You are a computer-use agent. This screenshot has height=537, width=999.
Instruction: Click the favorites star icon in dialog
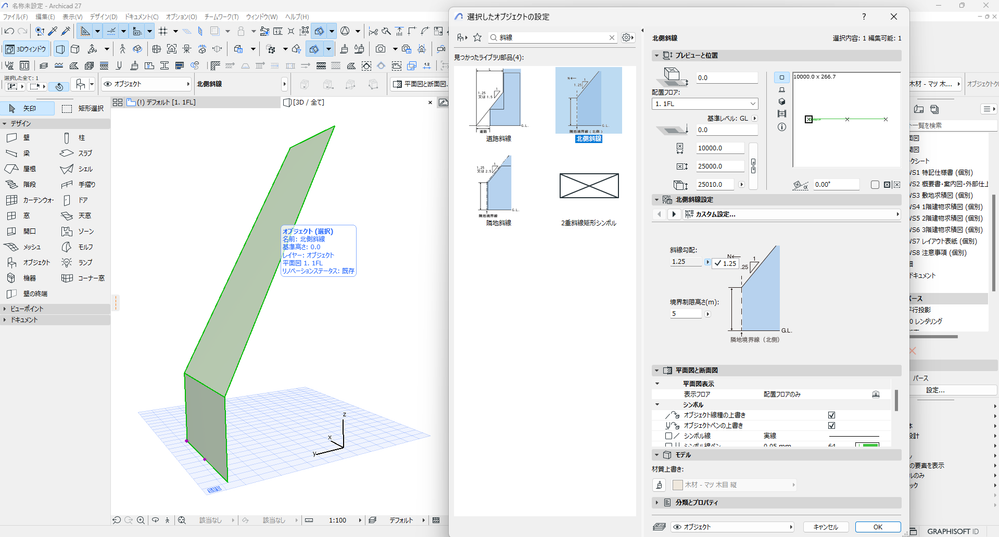[x=477, y=37]
